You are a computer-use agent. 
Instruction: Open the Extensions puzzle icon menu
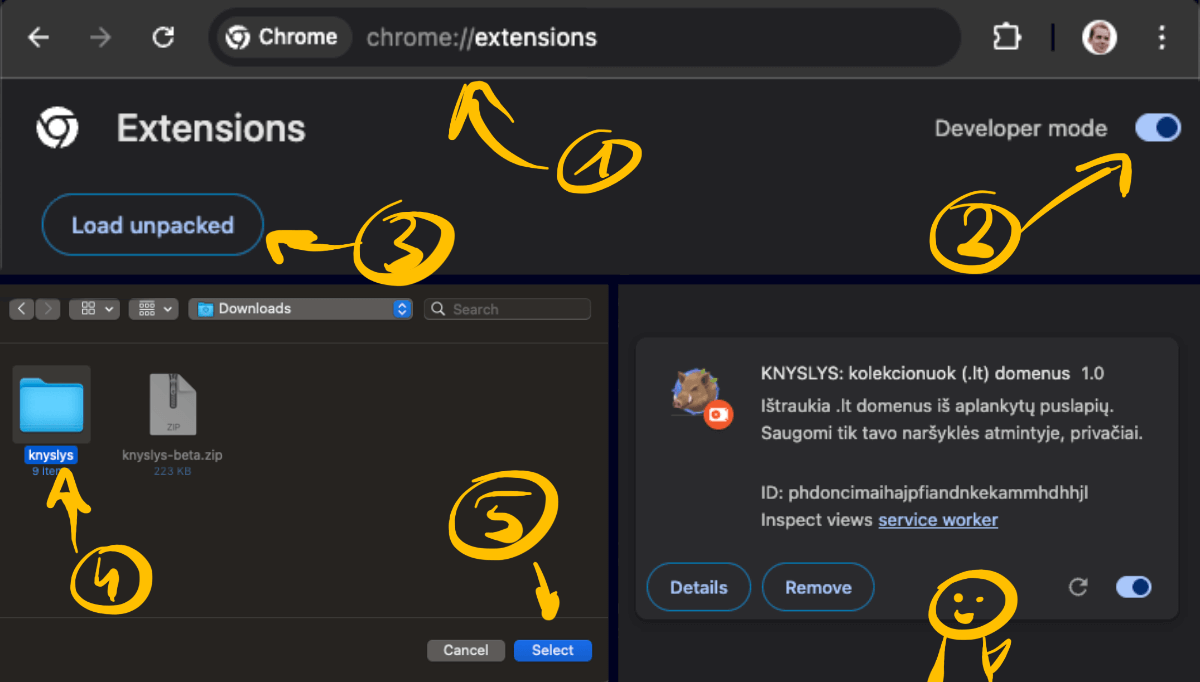pos(1006,38)
